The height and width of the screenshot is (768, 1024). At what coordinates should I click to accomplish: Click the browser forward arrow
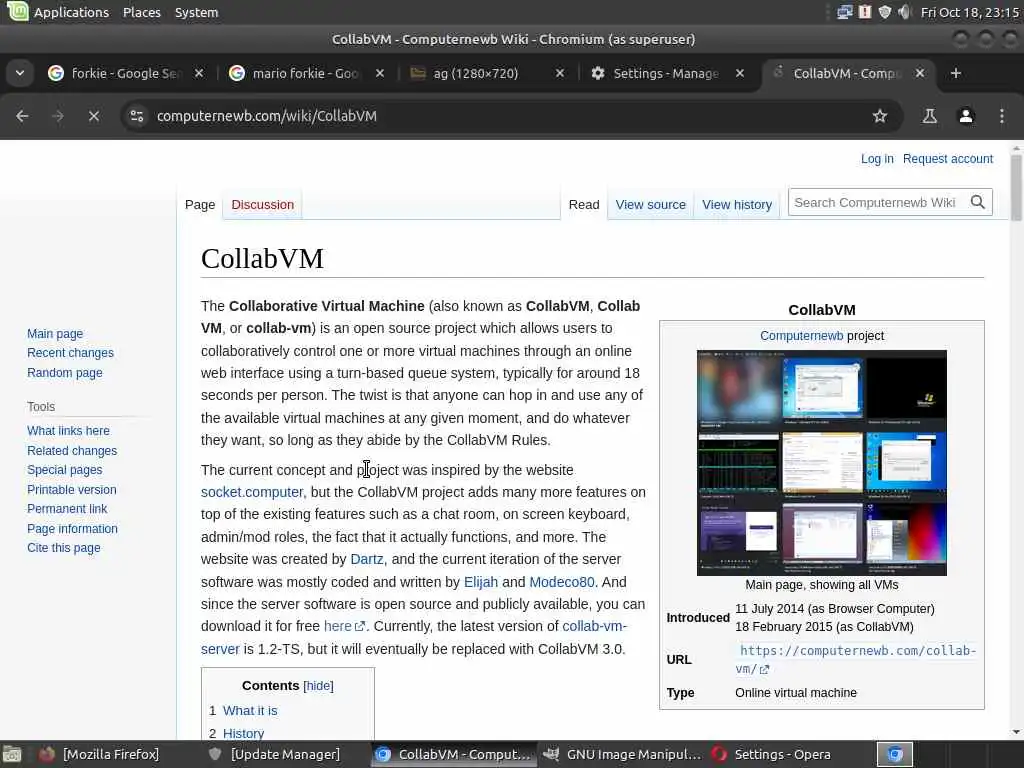58,116
